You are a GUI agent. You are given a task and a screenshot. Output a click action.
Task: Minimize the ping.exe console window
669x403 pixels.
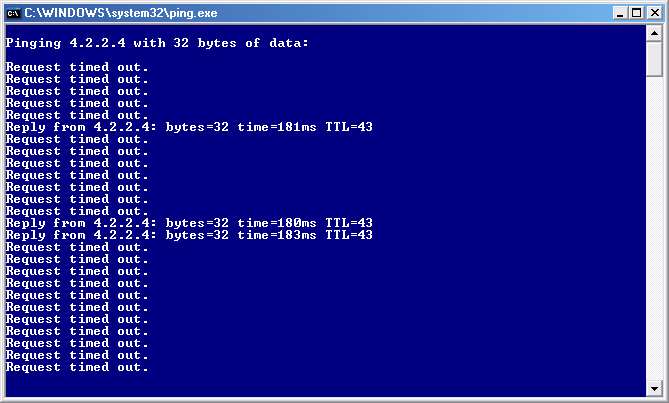620,13
